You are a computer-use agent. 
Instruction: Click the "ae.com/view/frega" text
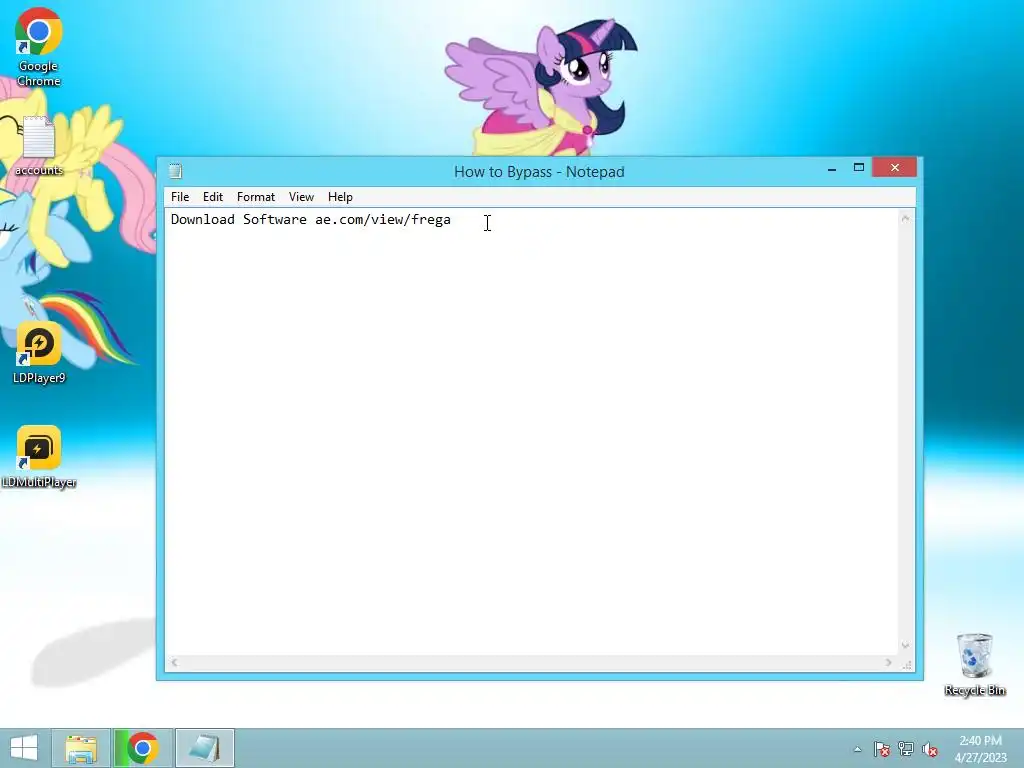(x=383, y=220)
